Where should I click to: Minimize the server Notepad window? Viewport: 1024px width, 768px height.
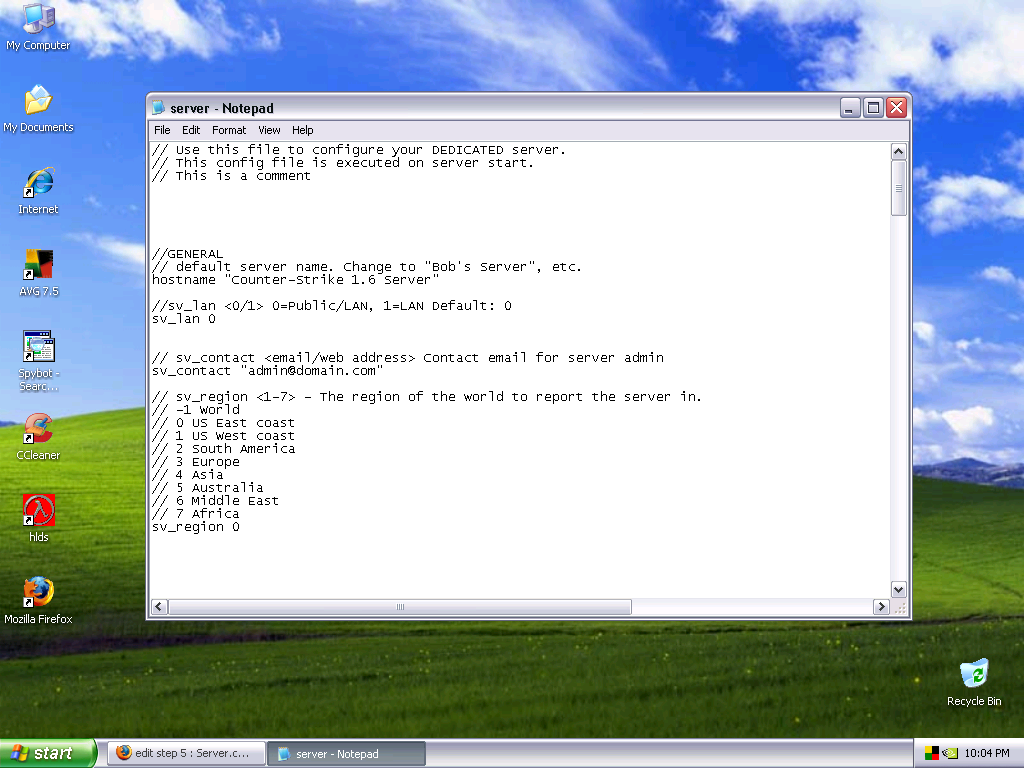pos(850,108)
